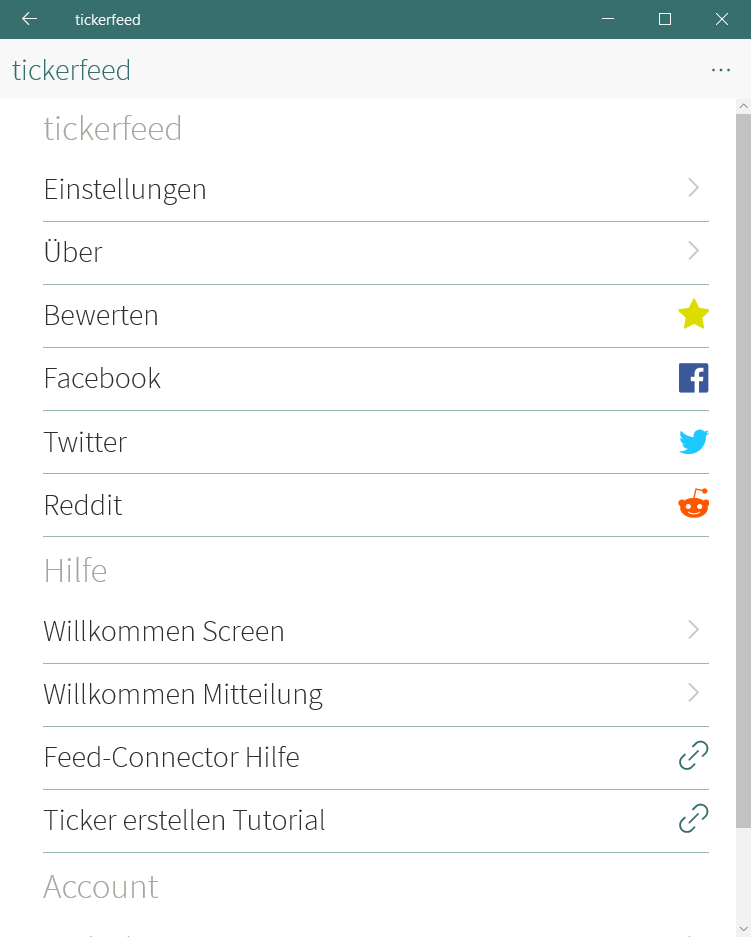Open Willkommen Mitteilung chevron
The image size is (751, 937).
[693, 693]
